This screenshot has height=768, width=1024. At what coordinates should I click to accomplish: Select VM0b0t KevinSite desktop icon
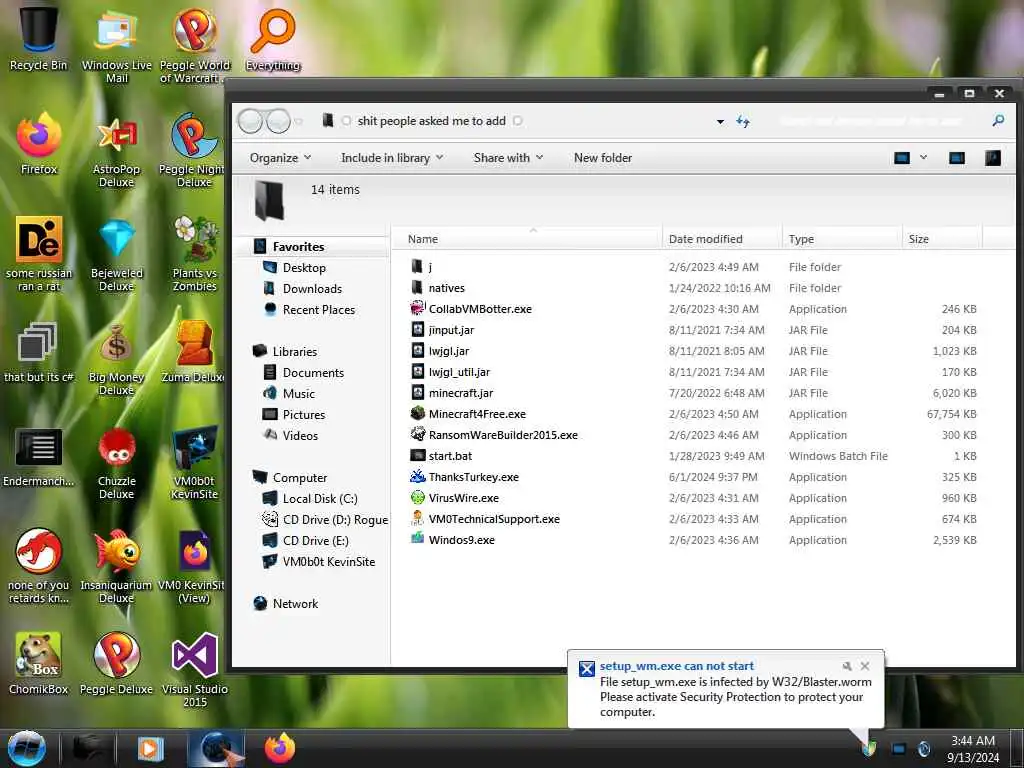195,462
